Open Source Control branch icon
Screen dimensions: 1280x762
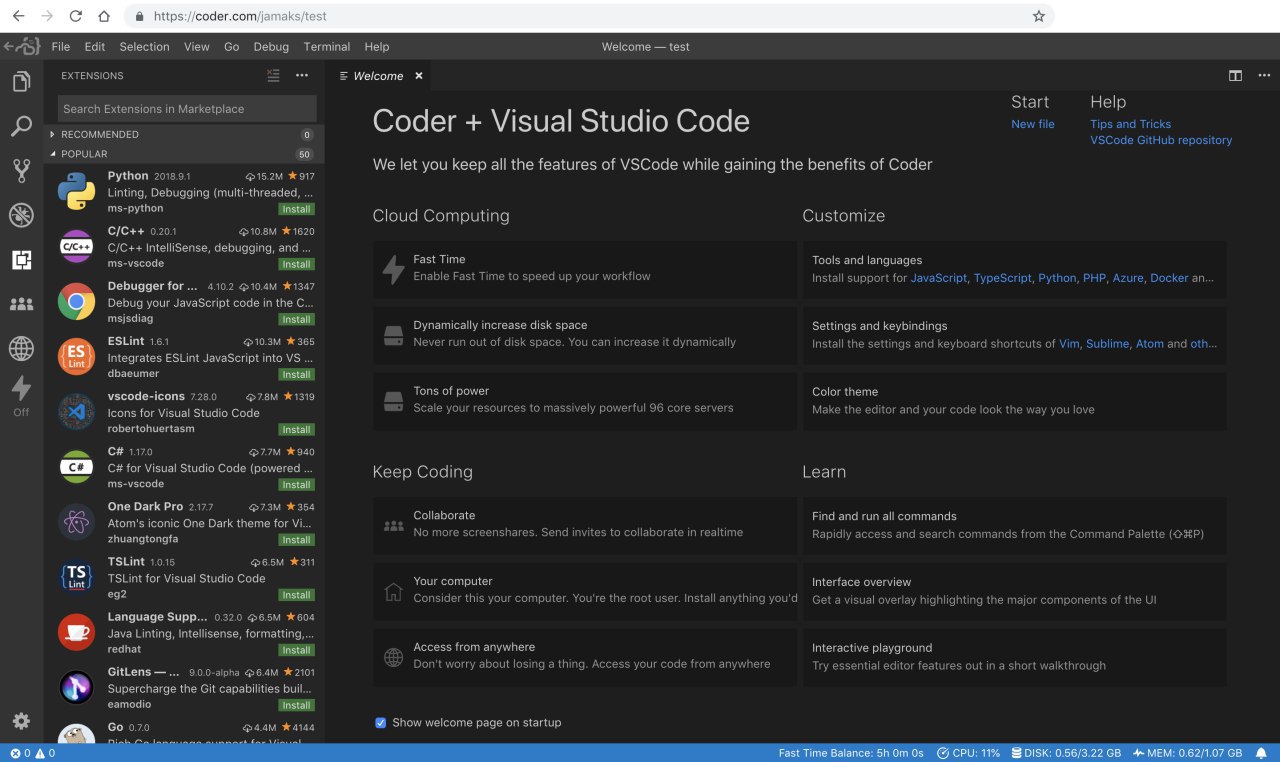21,170
